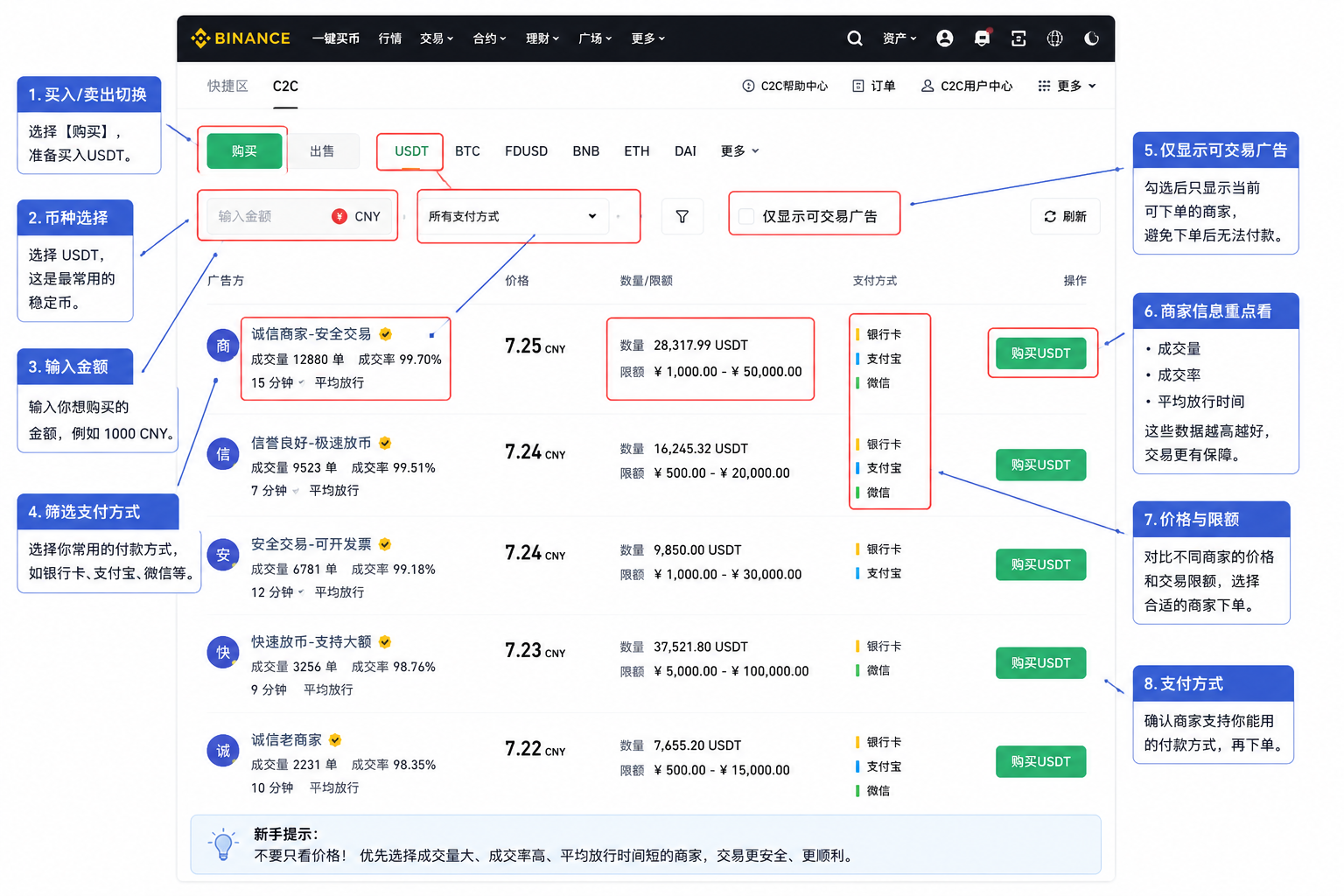
Task: Click avatar 诚 of 诚信老商家
Action: 223,751
